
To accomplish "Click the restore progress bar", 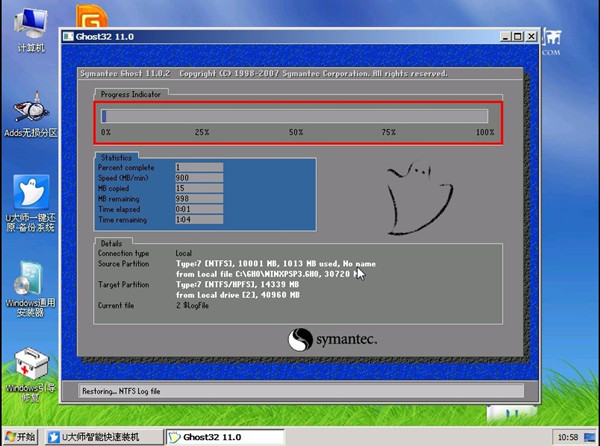I will point(294,116).
